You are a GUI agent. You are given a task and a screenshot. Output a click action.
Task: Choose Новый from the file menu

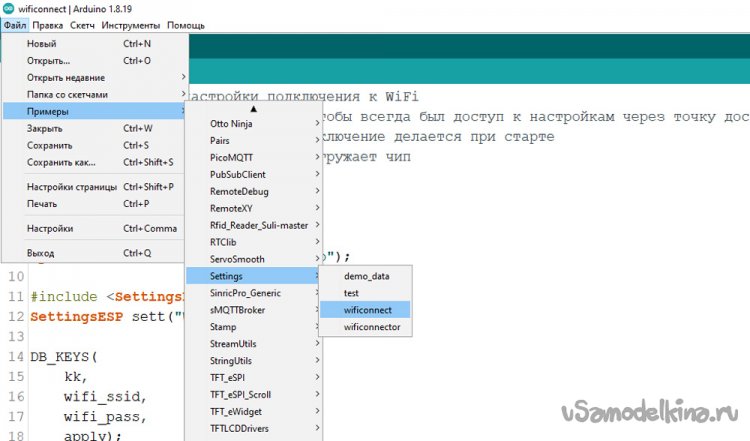94,44
